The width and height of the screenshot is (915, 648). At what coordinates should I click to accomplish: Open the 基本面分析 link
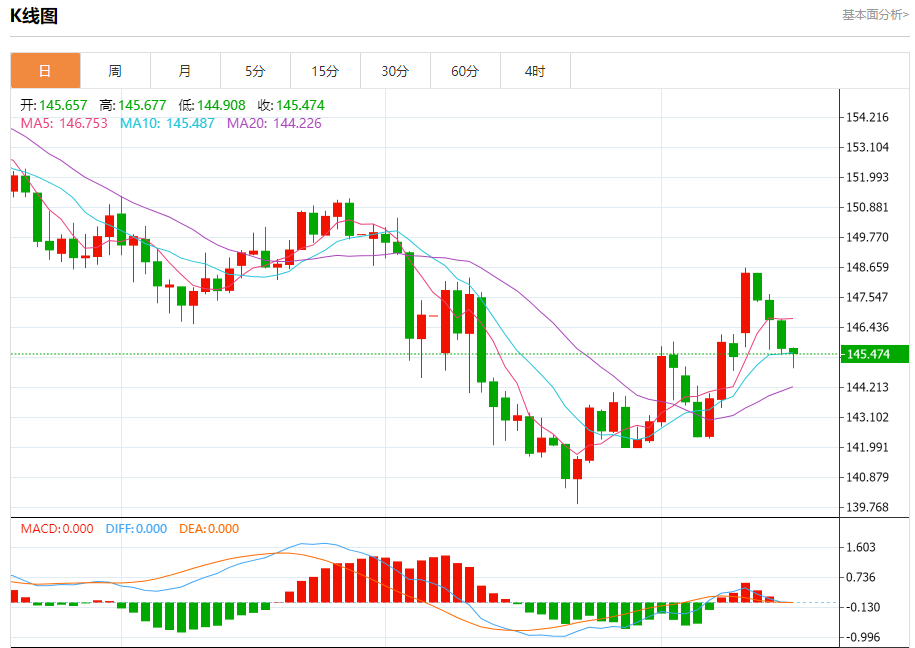click(x=875, y=15)
